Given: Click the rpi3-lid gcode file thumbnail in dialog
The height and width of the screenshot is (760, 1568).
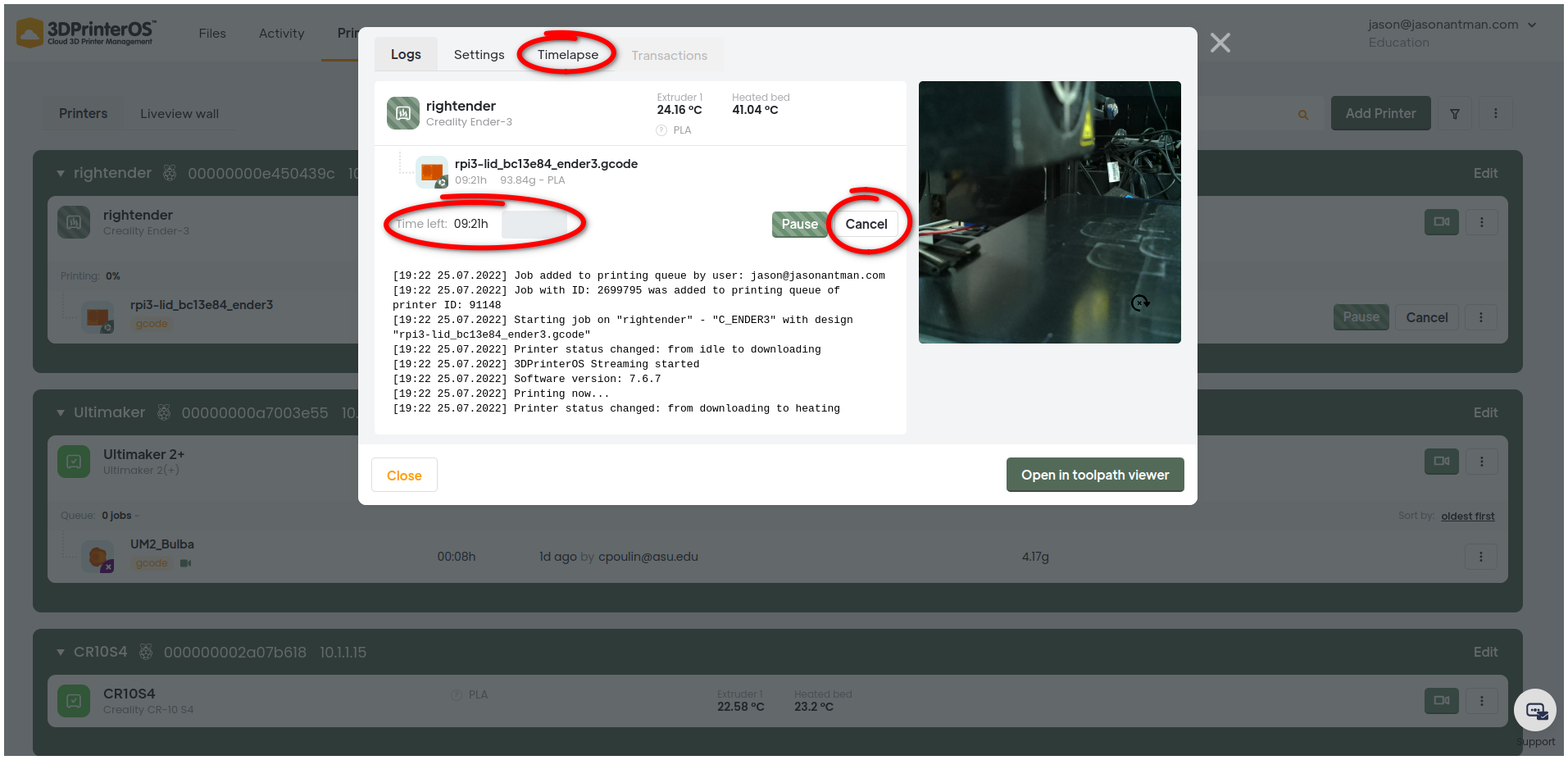Looking at the screenshot, I should [432, 172].
